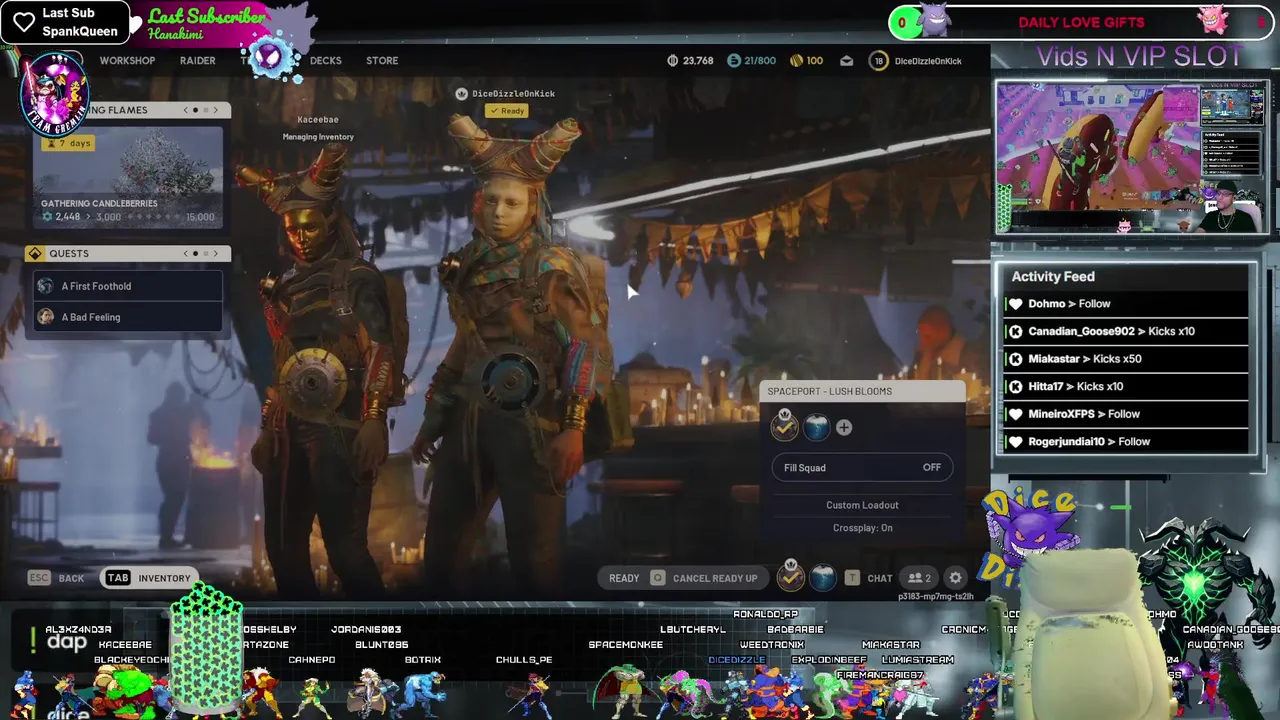The width and height of the screenshot is (1280, 720).
Task: Click the Kaceebae player nameplate
Action: pos(318,120)
